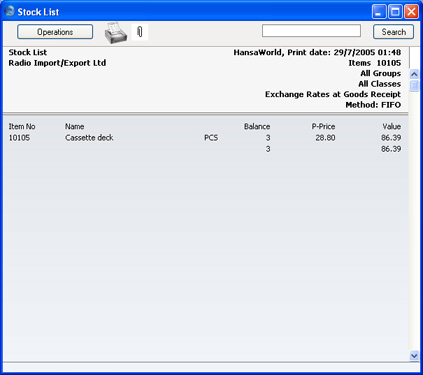This screenshot has height=375, width=423.
Task: Click the 'Name' column header
Action: click(x=75, y=127)
